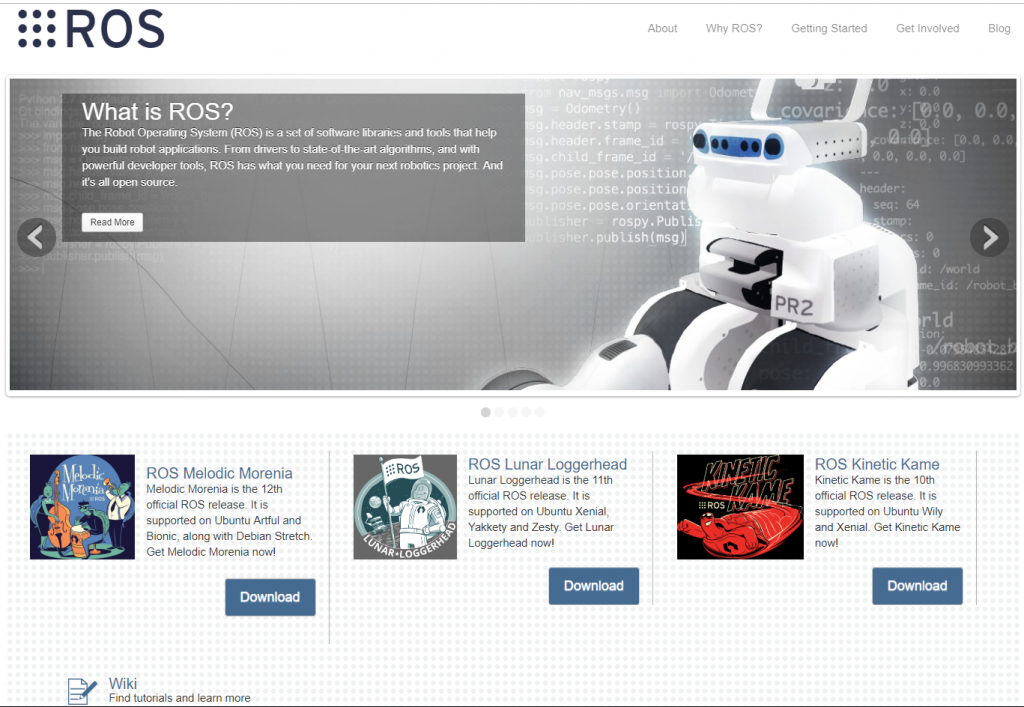Image resolution: width=1024 pixels, height=707 pixels.
Task: Download ROS Melodic Morenia
Action: tap(270, 597)
